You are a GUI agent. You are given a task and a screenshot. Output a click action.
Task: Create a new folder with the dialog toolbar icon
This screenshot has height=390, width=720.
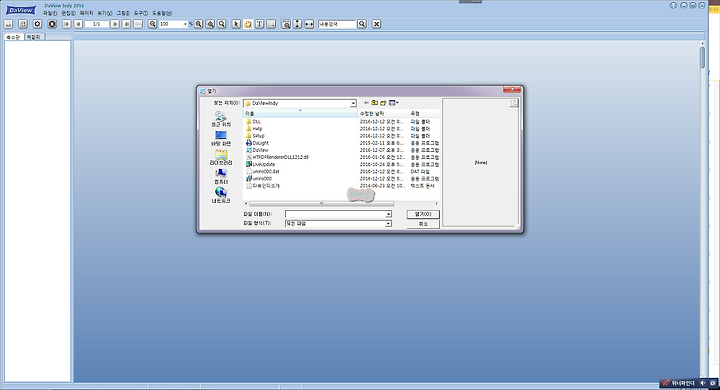pyautogui.click(x=383, y=103)
